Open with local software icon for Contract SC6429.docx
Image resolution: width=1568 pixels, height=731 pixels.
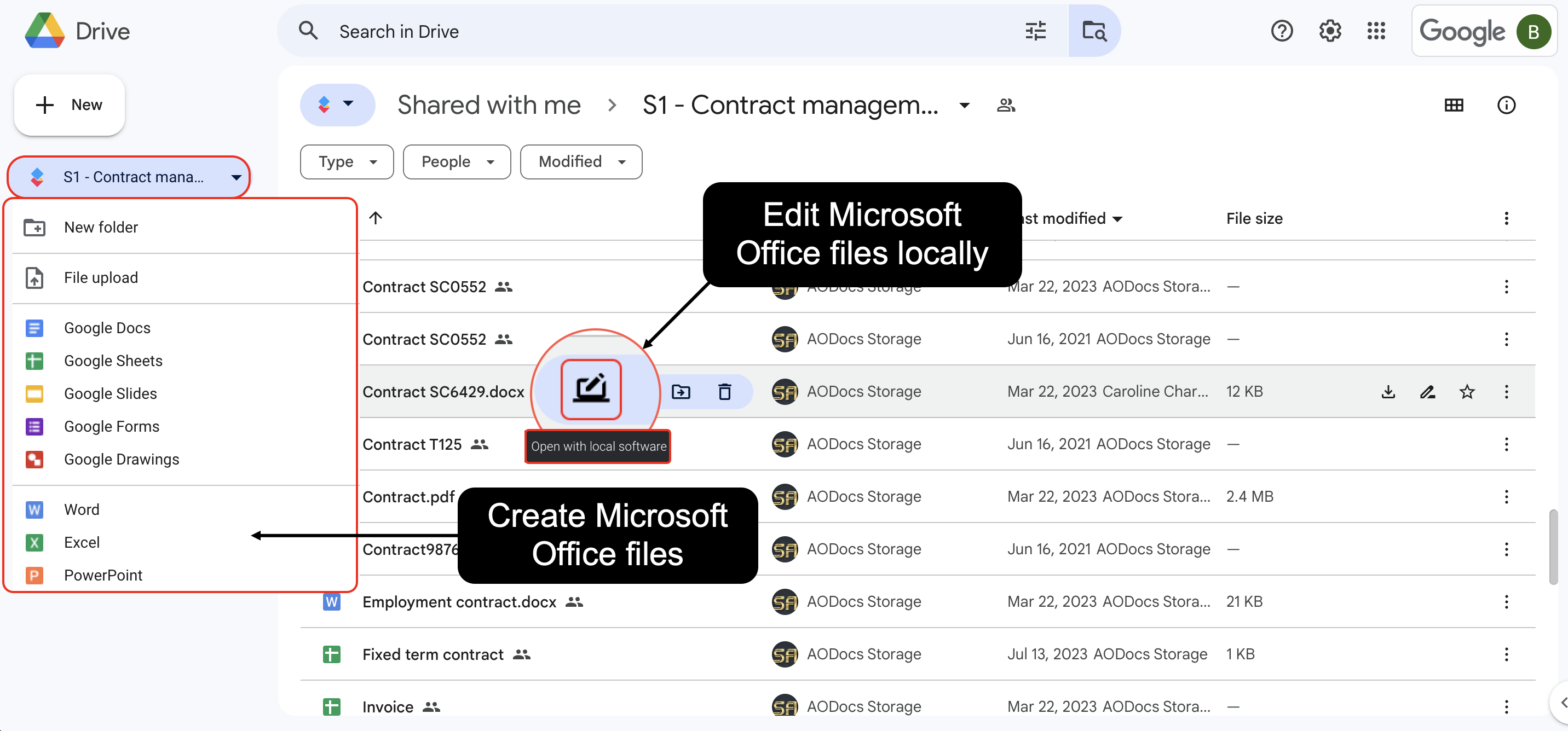tap(590, 389)
